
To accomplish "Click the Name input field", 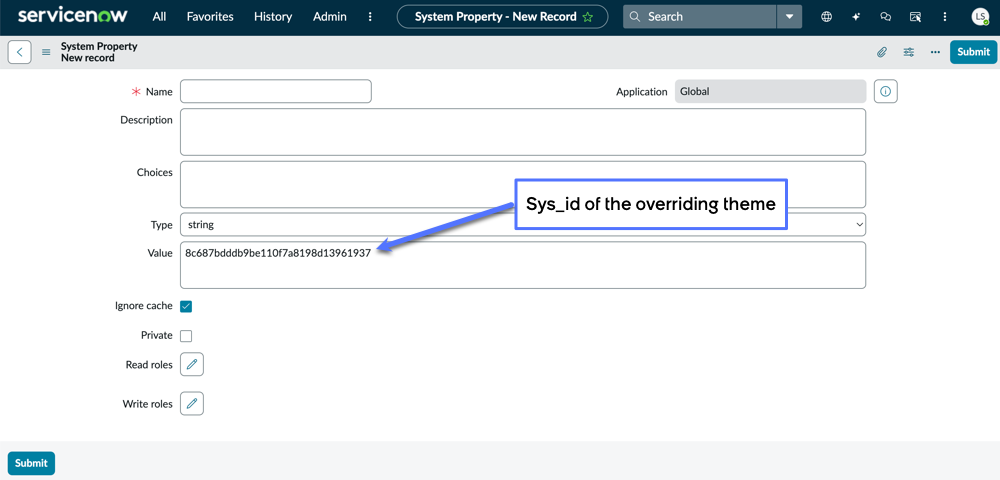I will pyautogui.click(x=276, y=91).
